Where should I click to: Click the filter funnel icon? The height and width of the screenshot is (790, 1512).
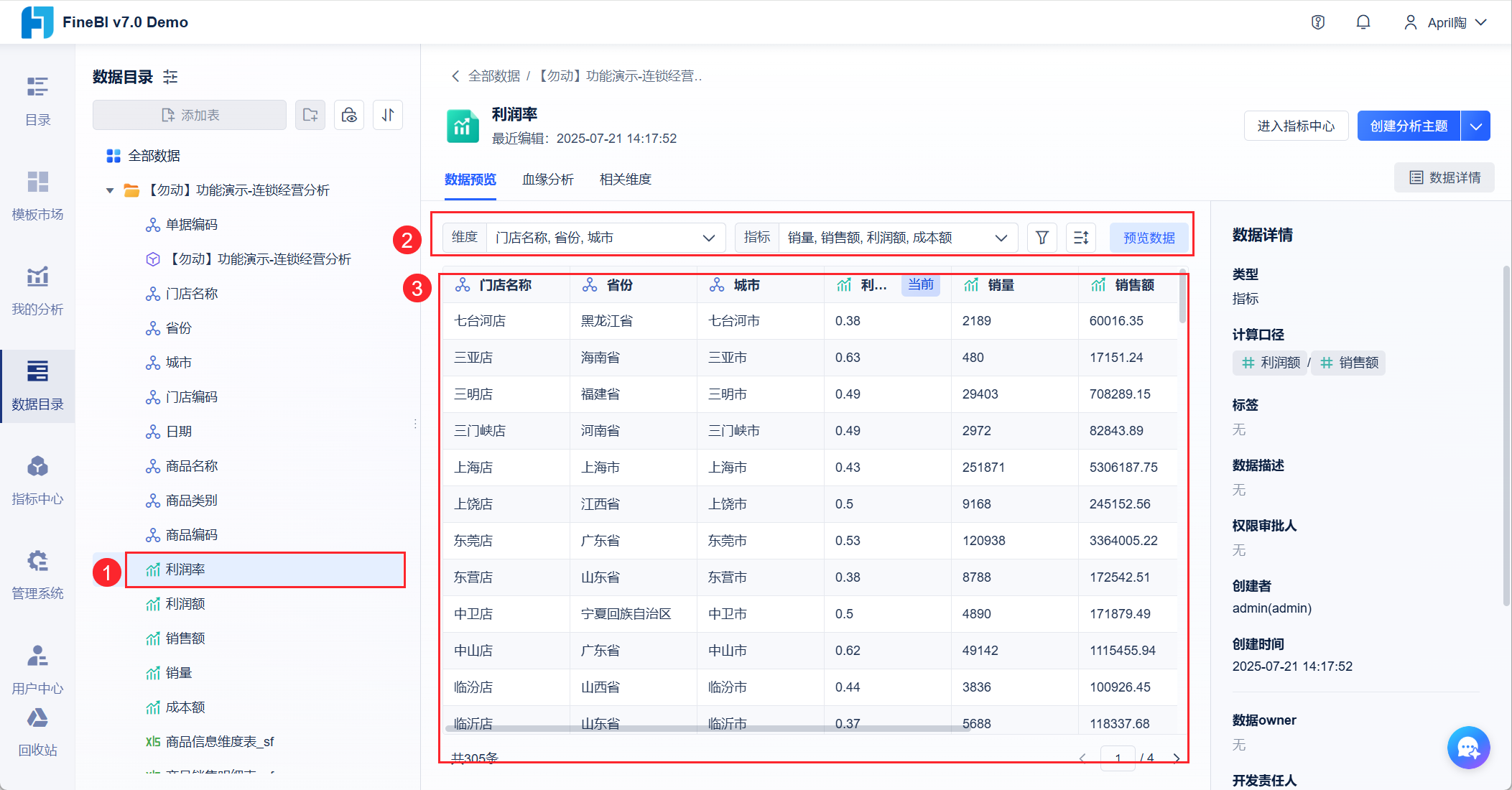(x=1042, y=238)
